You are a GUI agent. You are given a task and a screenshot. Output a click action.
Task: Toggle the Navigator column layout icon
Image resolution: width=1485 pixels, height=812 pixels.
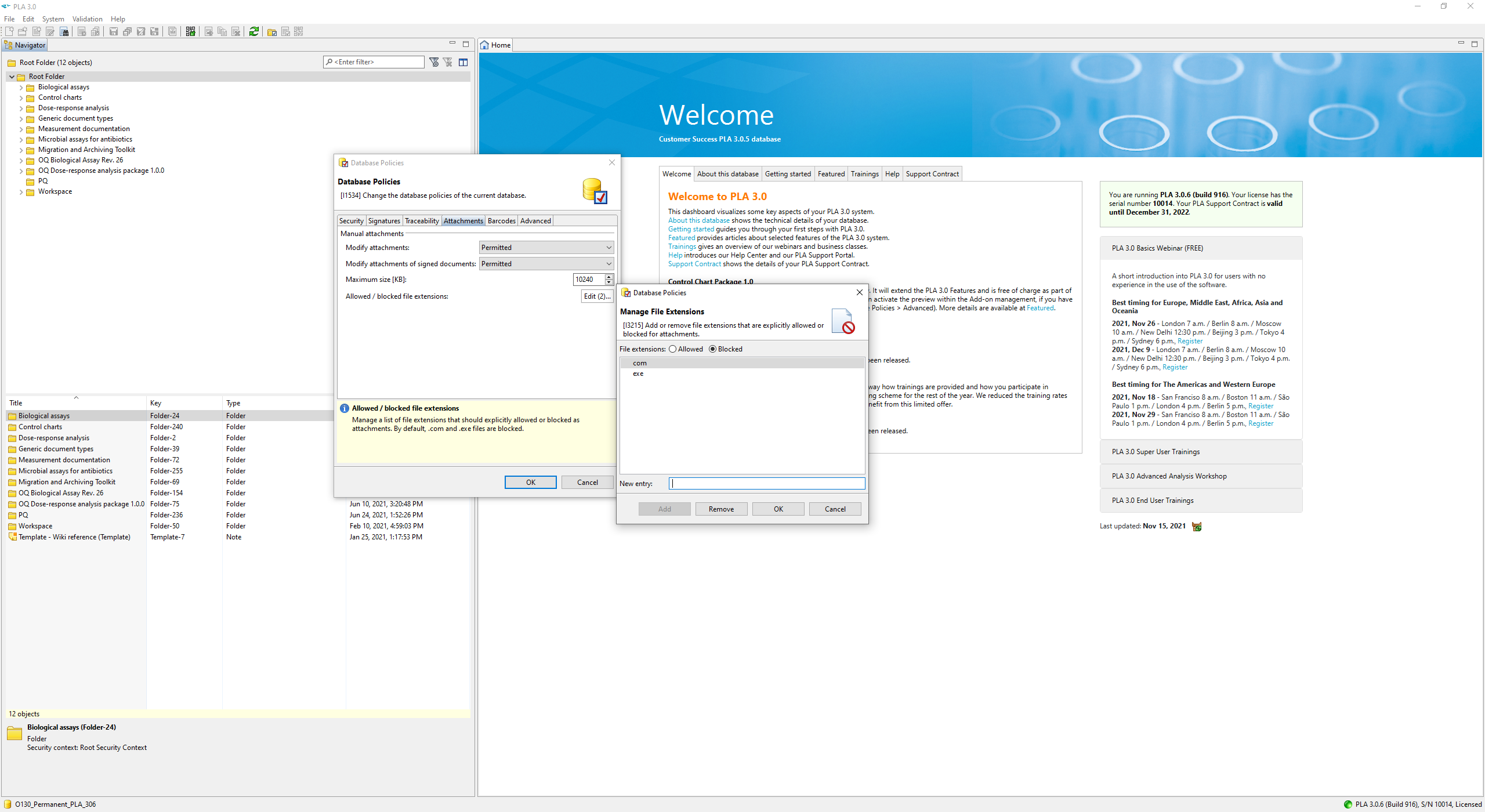click(x=463, y=62)
